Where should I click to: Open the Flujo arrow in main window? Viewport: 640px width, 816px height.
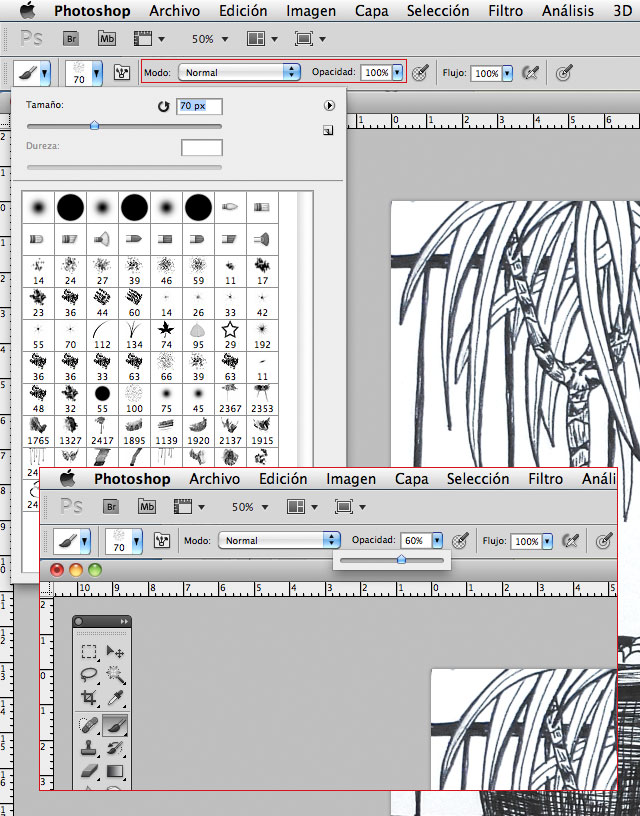(x=507, y=73)
